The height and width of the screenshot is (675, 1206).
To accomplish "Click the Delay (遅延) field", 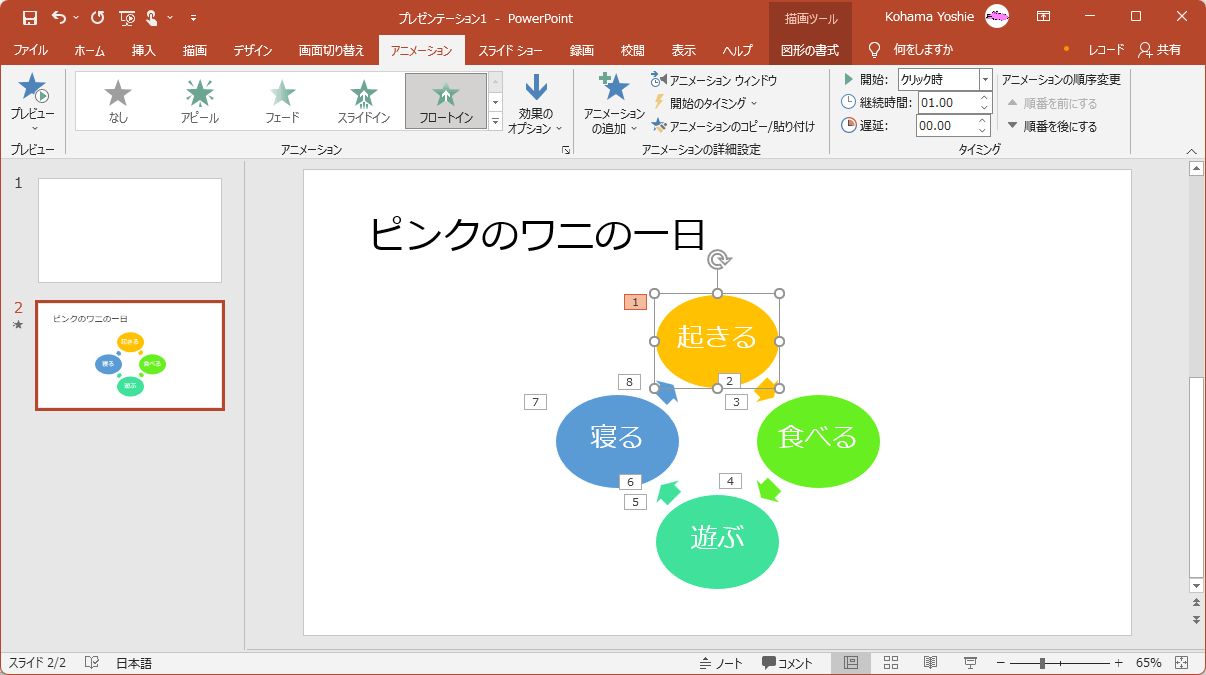I will [946, 126].
